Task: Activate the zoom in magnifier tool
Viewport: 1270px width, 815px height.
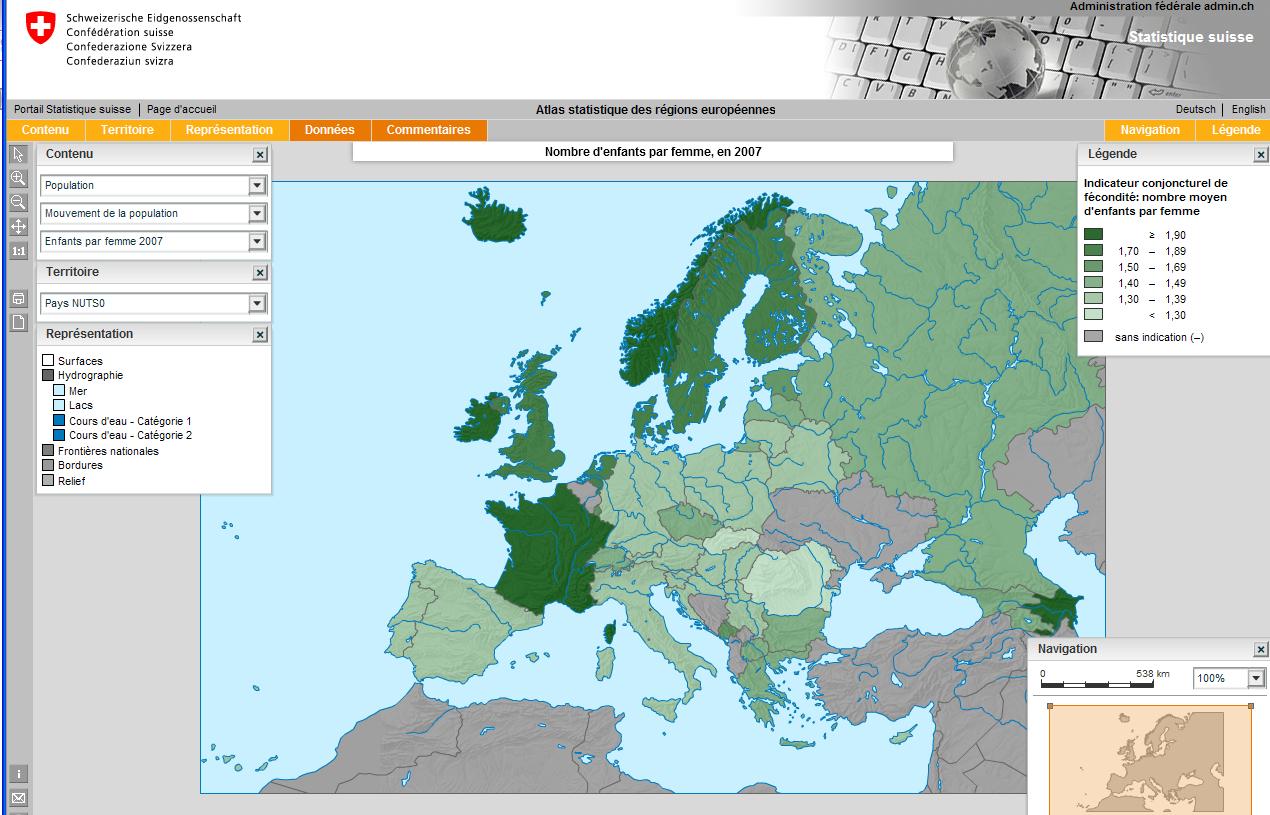Action: point(18,178)
